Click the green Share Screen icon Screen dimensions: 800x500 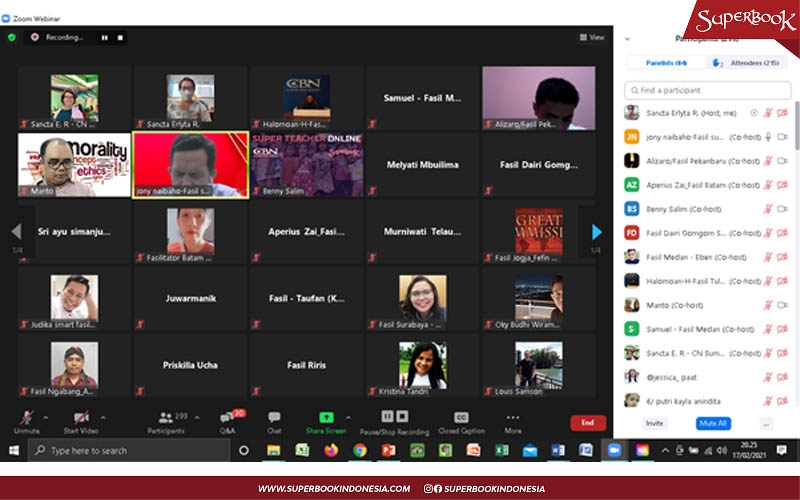[326, 417]
